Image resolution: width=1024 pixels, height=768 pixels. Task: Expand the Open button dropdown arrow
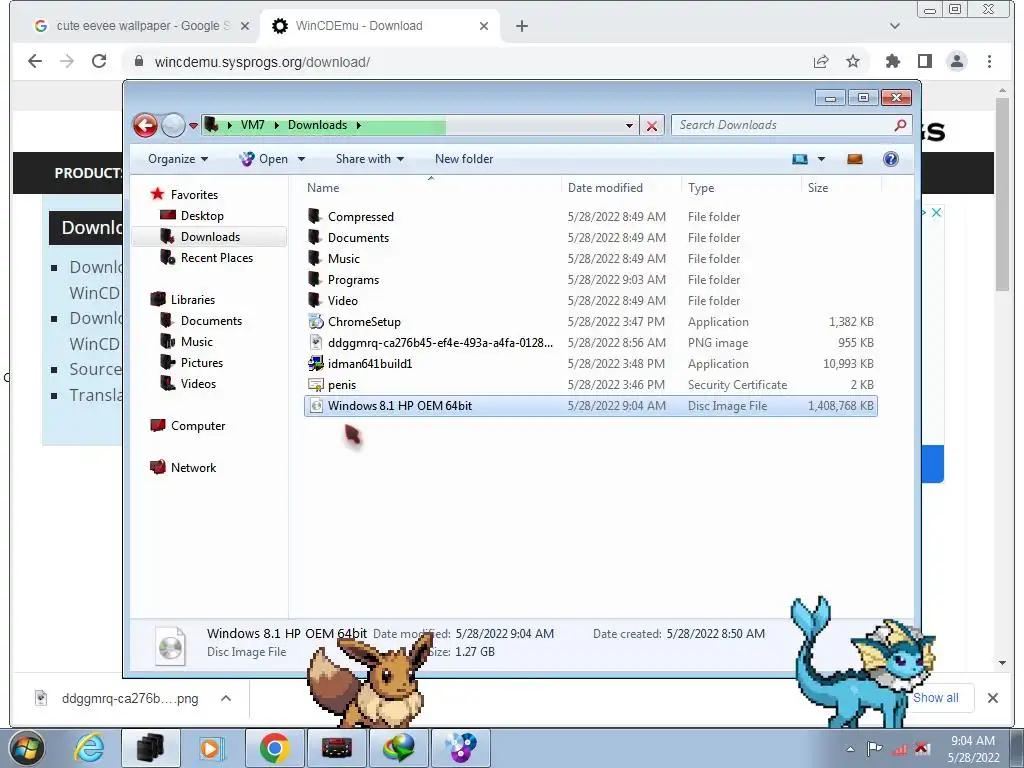[301, 159]
